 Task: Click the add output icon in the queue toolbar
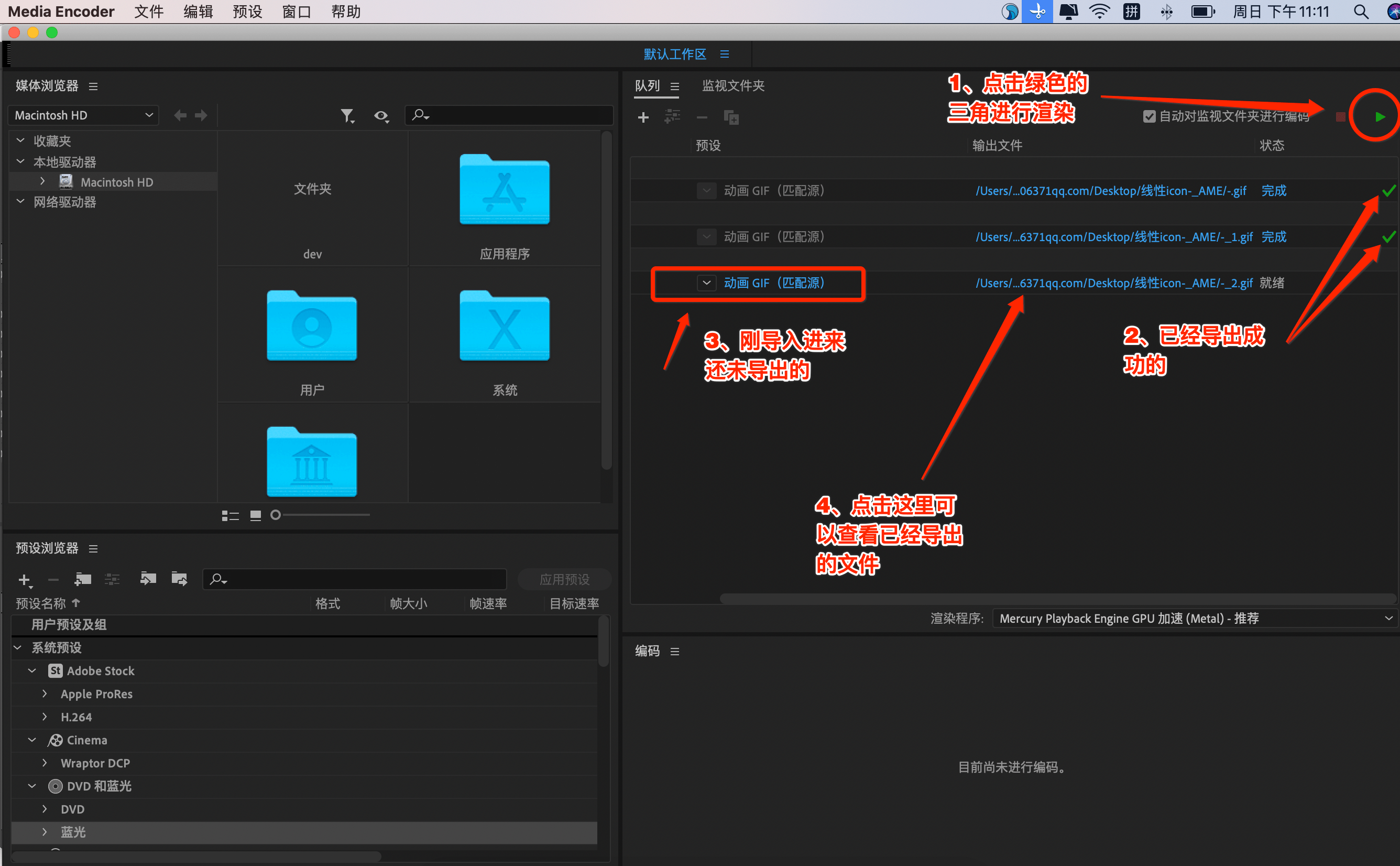point(673,117)
